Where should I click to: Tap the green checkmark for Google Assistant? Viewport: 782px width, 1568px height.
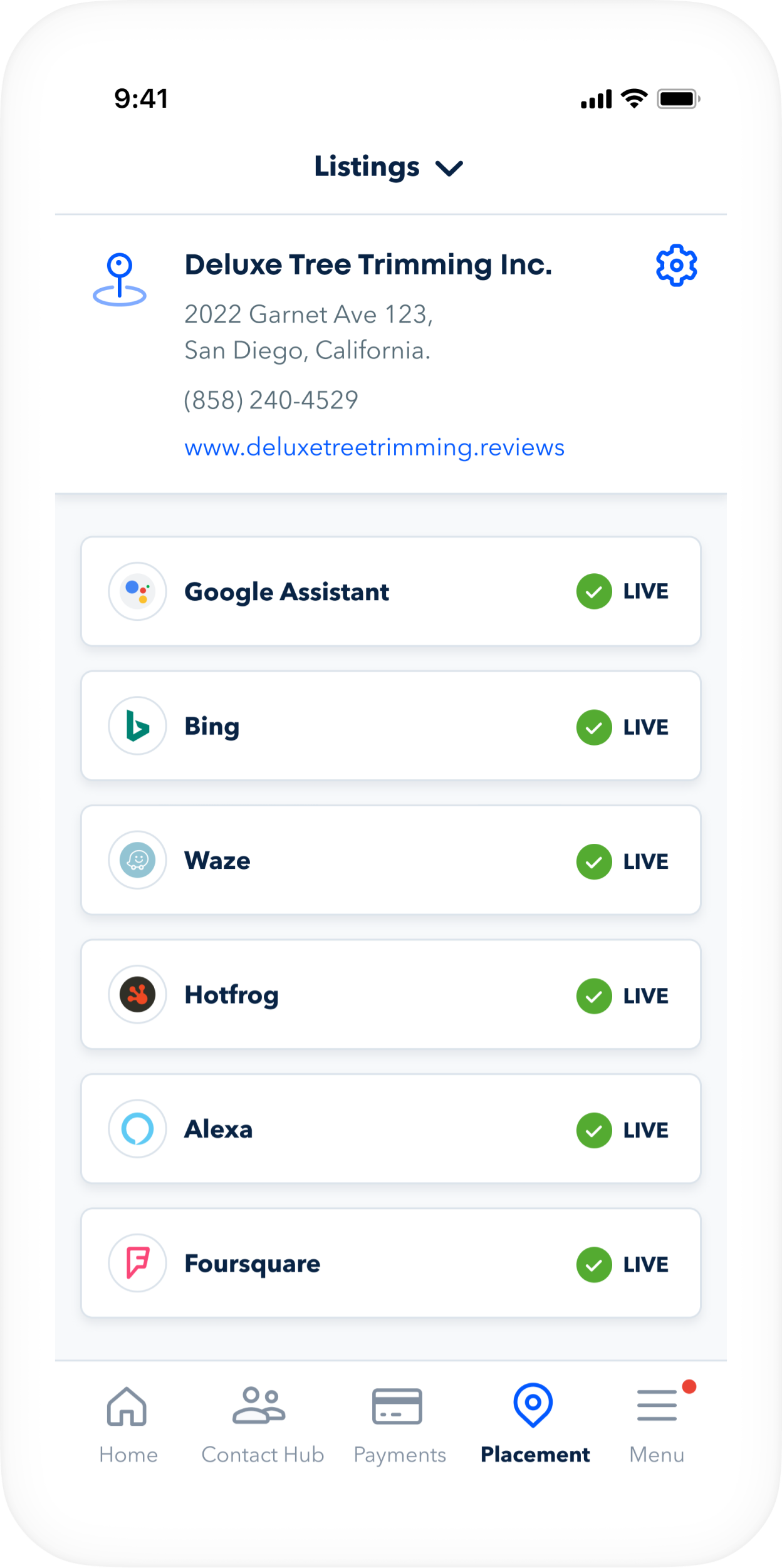click(x=594, y=591)
